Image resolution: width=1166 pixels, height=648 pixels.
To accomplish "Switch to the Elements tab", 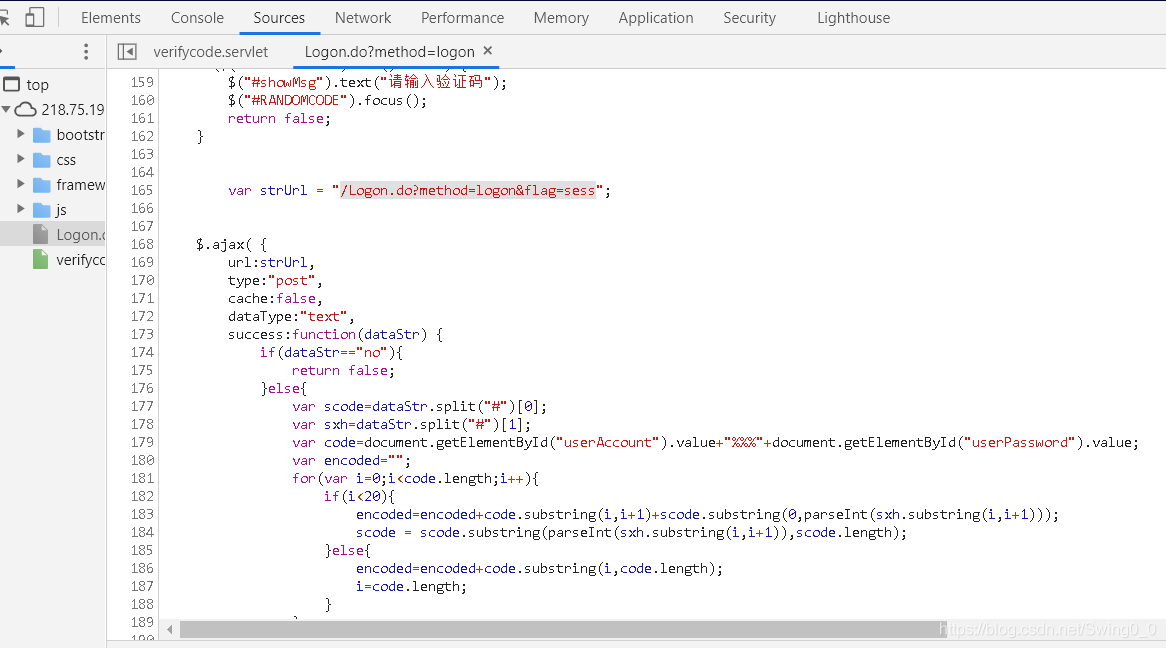I will [x=111, y=18].
